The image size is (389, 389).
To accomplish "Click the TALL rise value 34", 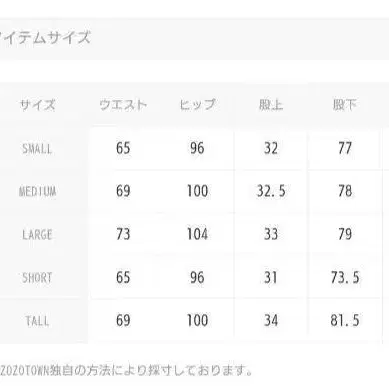I will [271, 320].
